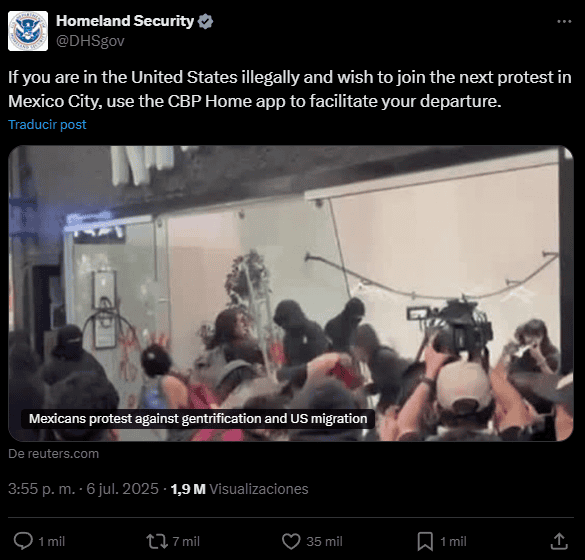Click the 7 mil reposts count
585x560 pixels.
(x=186, y=541)
